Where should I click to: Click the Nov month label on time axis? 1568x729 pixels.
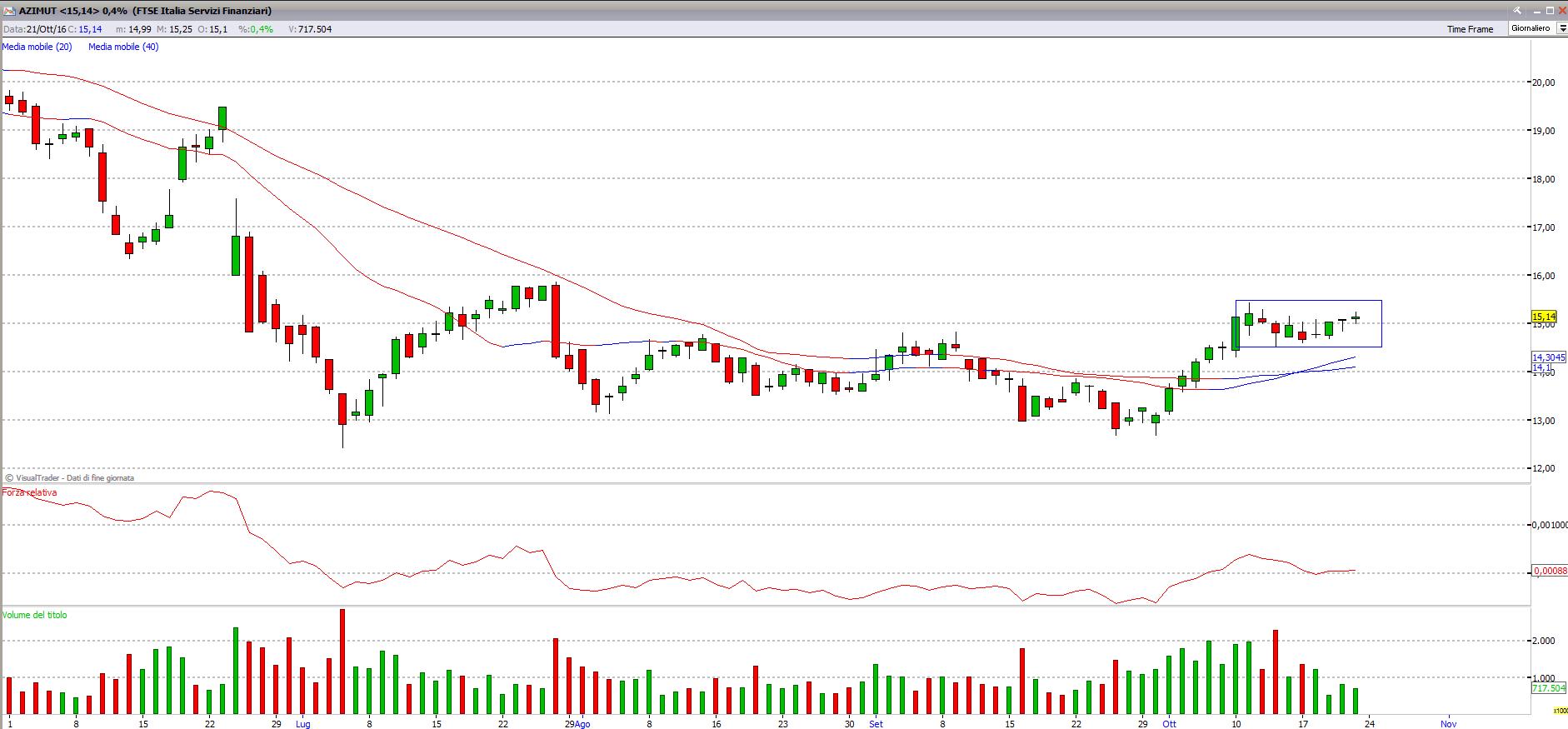[1448, 724]
